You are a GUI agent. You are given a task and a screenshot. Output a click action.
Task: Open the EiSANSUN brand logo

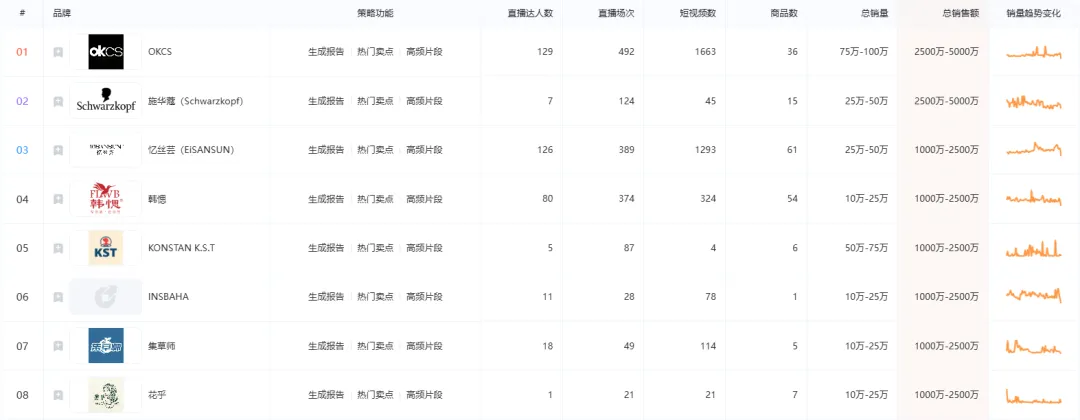click(x=106, y=150)
